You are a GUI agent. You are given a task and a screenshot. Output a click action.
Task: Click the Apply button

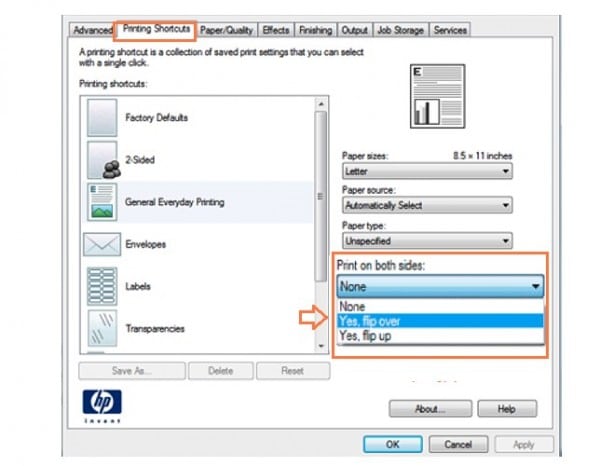pos(523,444)
